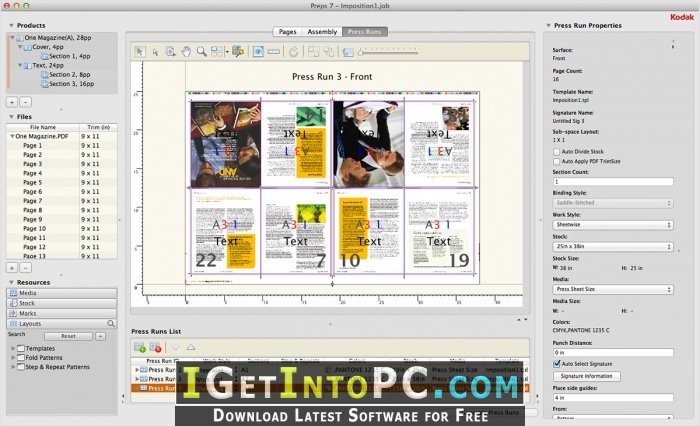The height and width of the screenshot is (426, 700).
Task: Open the layout view dropdown arrow
Action: click(227, 52)
